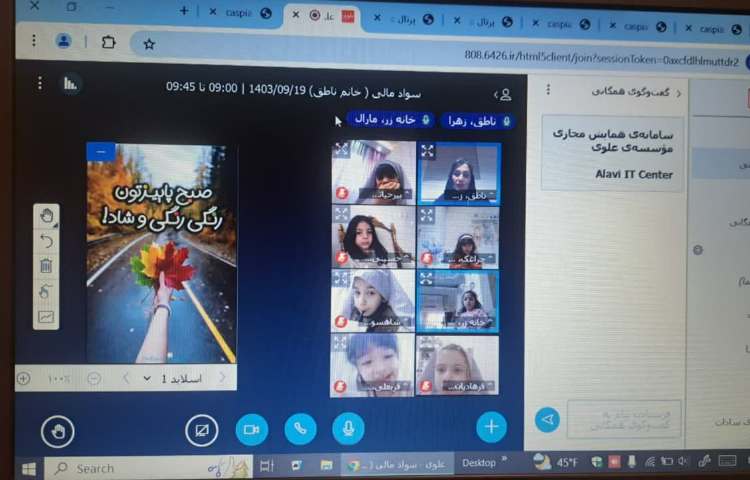Click the خانه زر، مارال talking indicator

pyautogui.click(x=390, y=120)
